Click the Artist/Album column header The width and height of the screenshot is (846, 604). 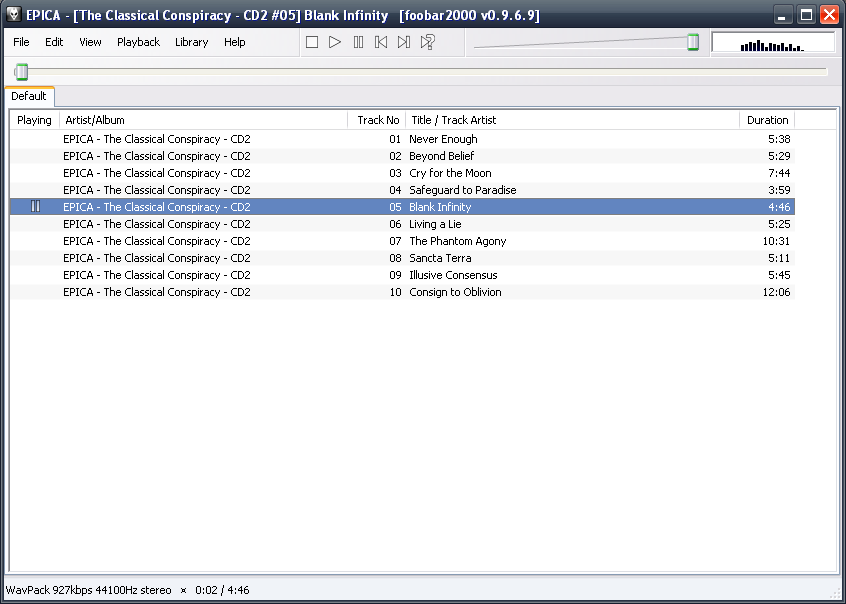coord(200,120)
